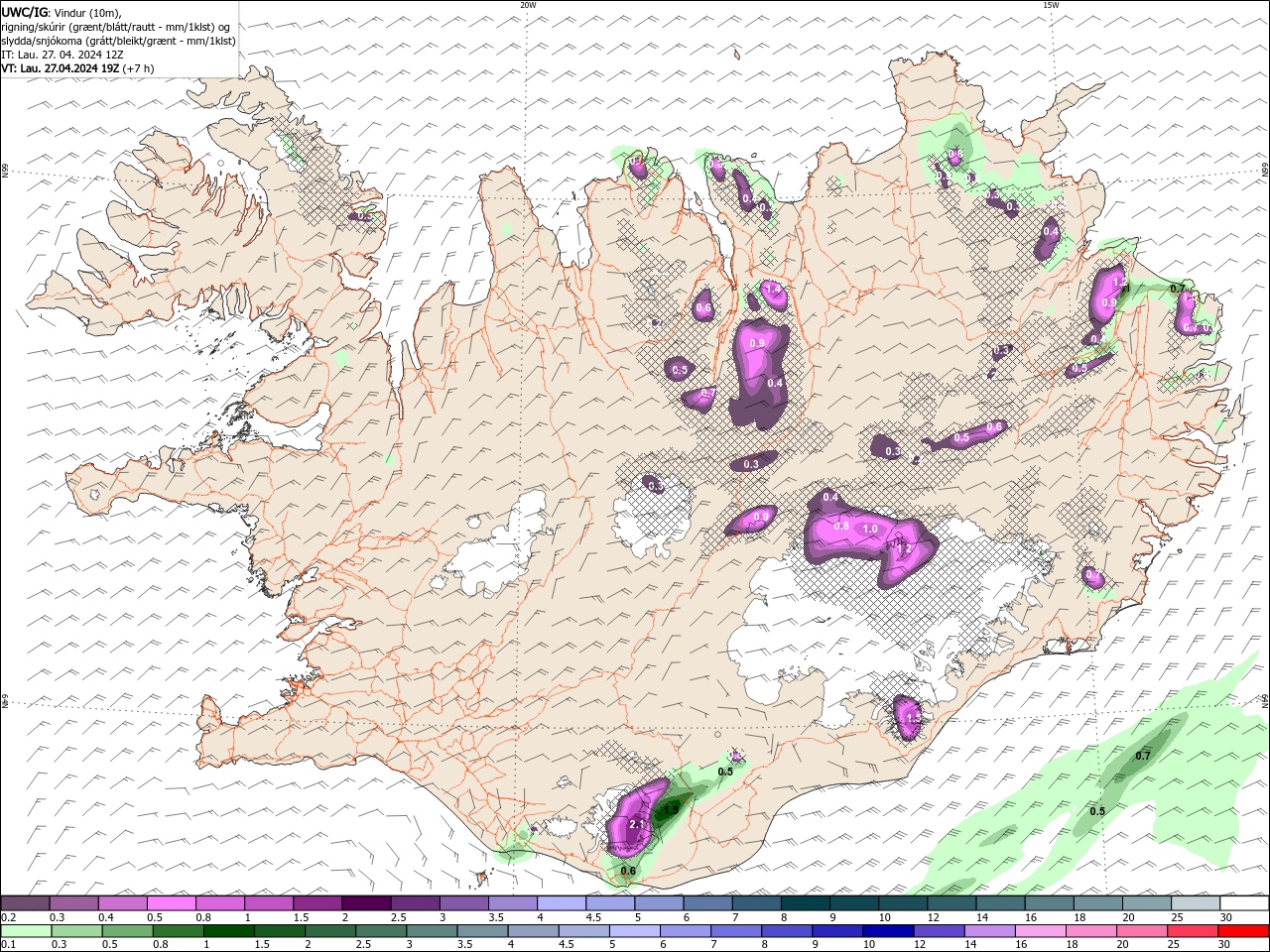Click the "1.3" value on the dark green southern patch
The height and width of the screenshot is (952, 1270).
(x=672, y=810)
